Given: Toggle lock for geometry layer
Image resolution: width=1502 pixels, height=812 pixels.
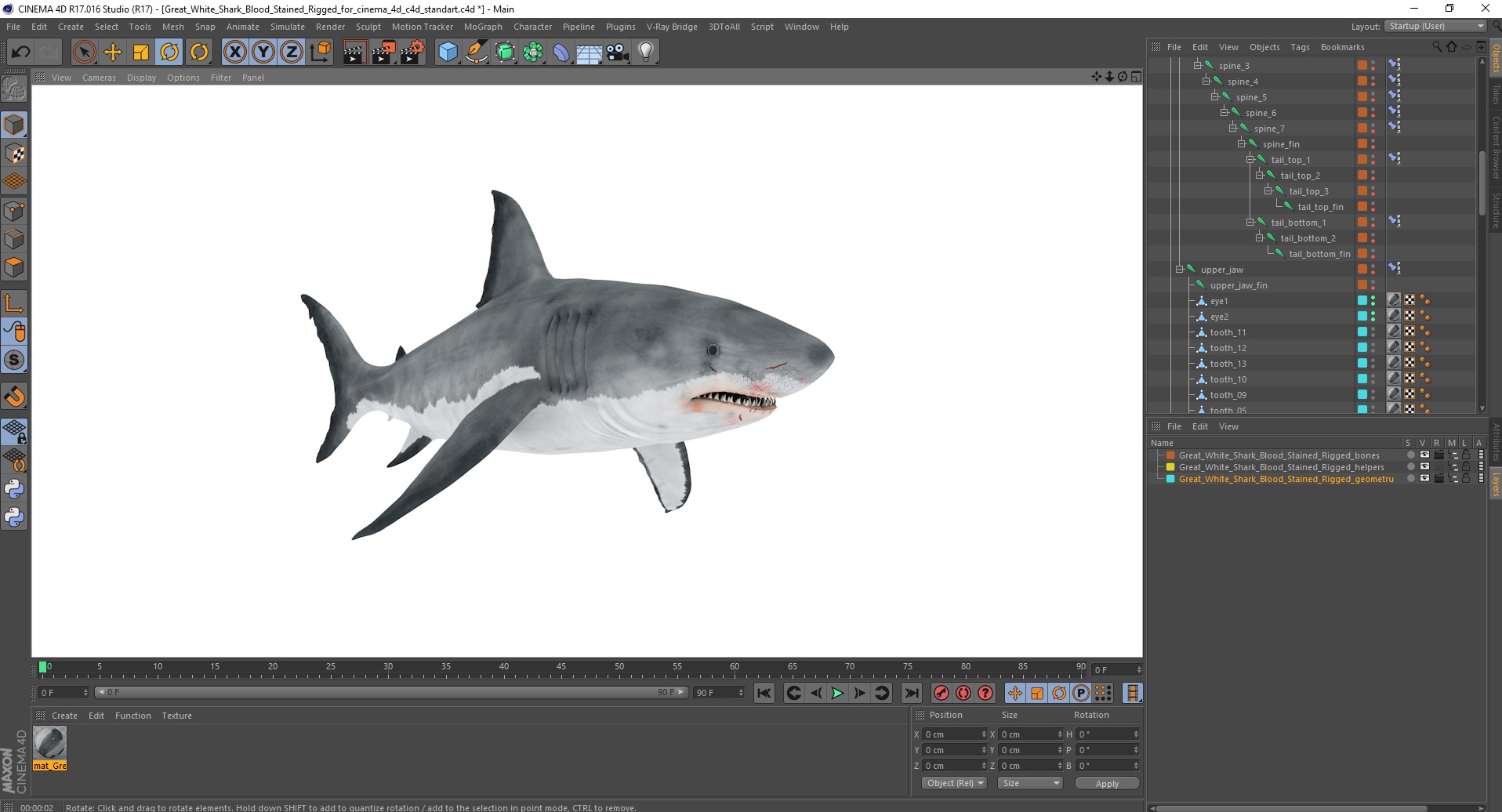Looking at the screenshot, I should (x=1466, y=478).
